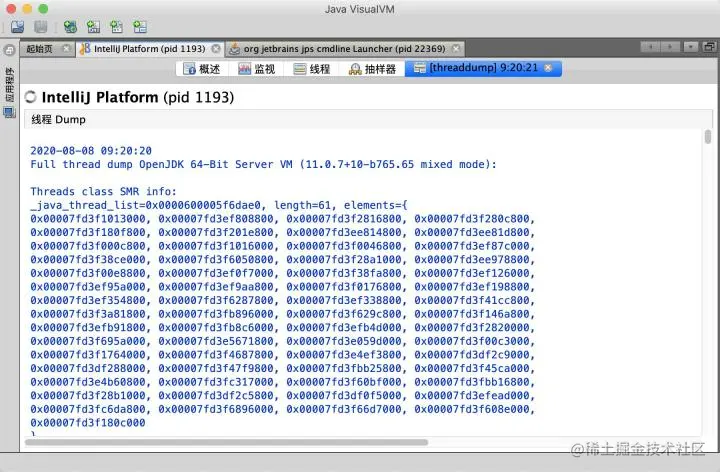Close the IntelliJ Platform (pid 1193) tab
The width and height of the screenshot is (720, 472).
point(216,49)
